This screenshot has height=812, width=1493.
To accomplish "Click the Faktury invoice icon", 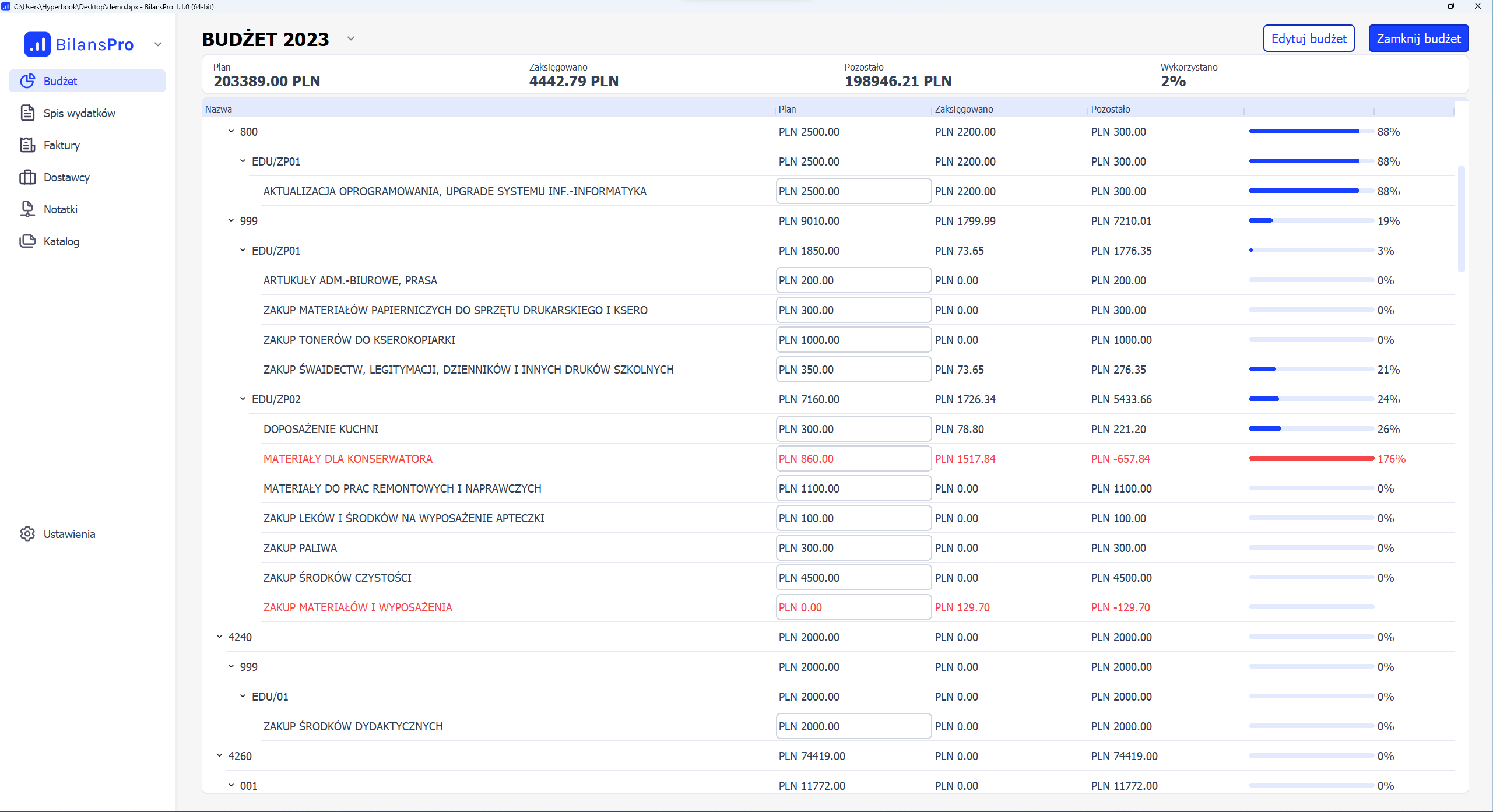I will tap(27, 145).
